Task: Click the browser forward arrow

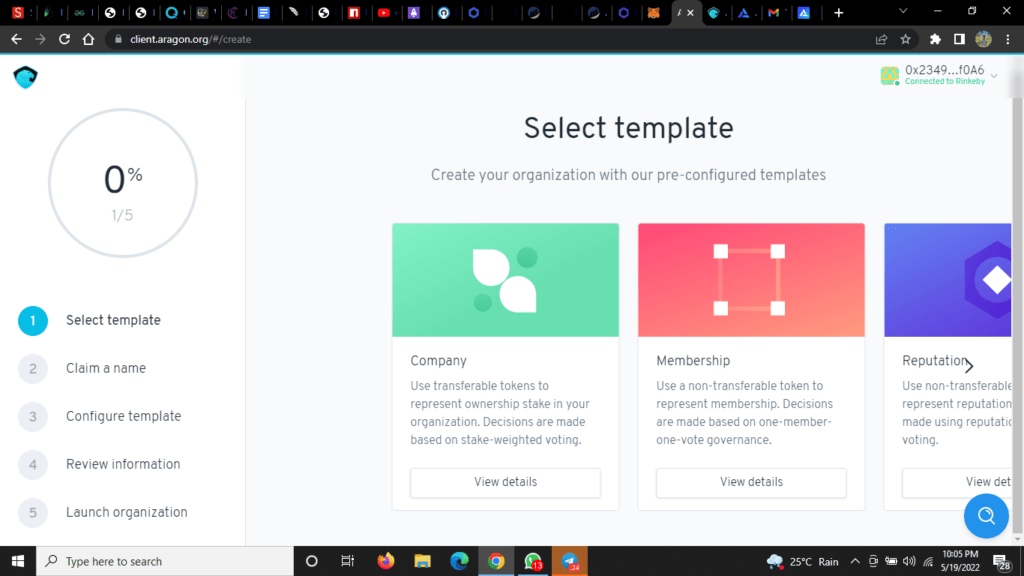Action: [x=40, y=39]
